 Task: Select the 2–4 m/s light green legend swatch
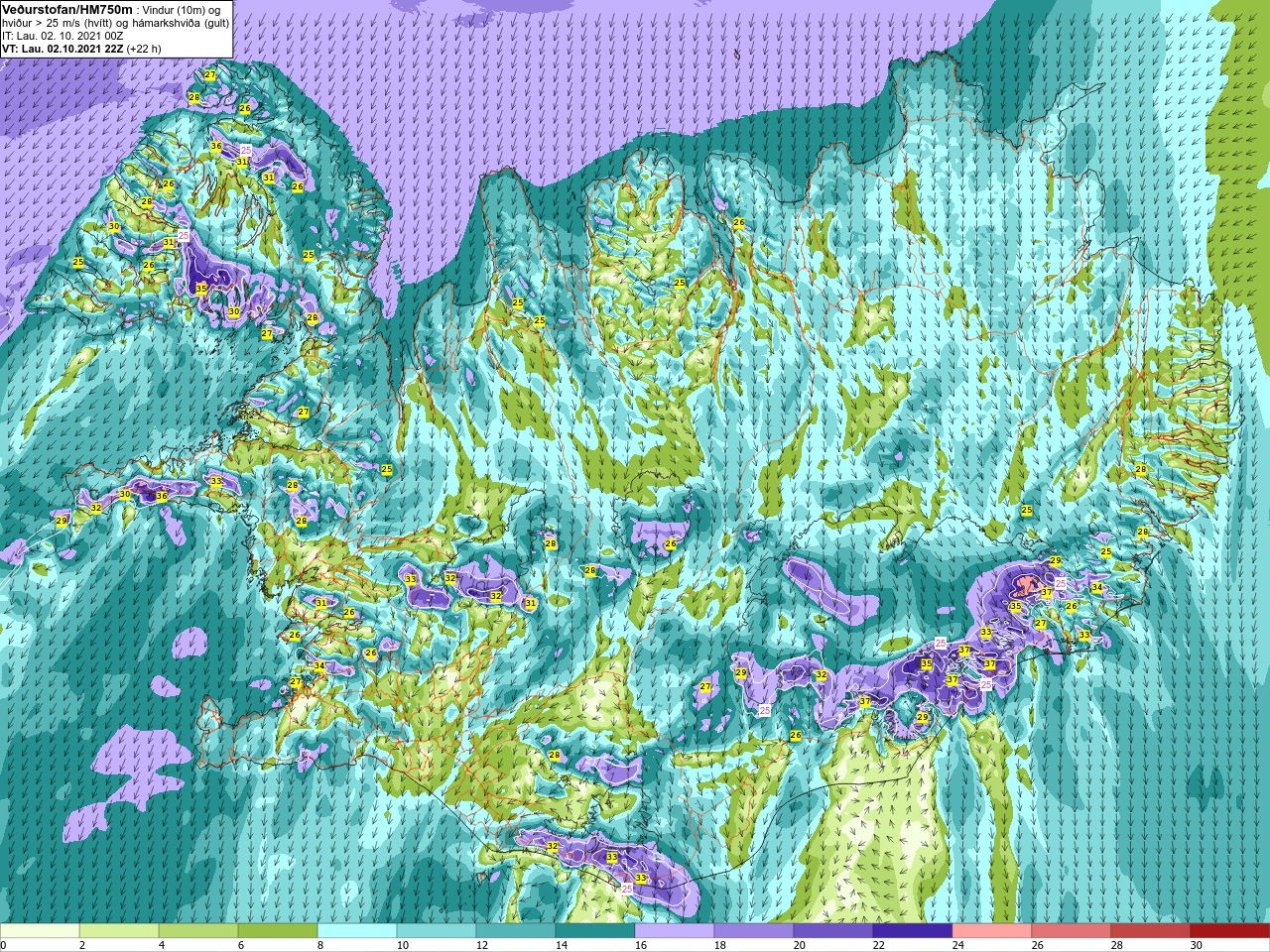point(119,931)
